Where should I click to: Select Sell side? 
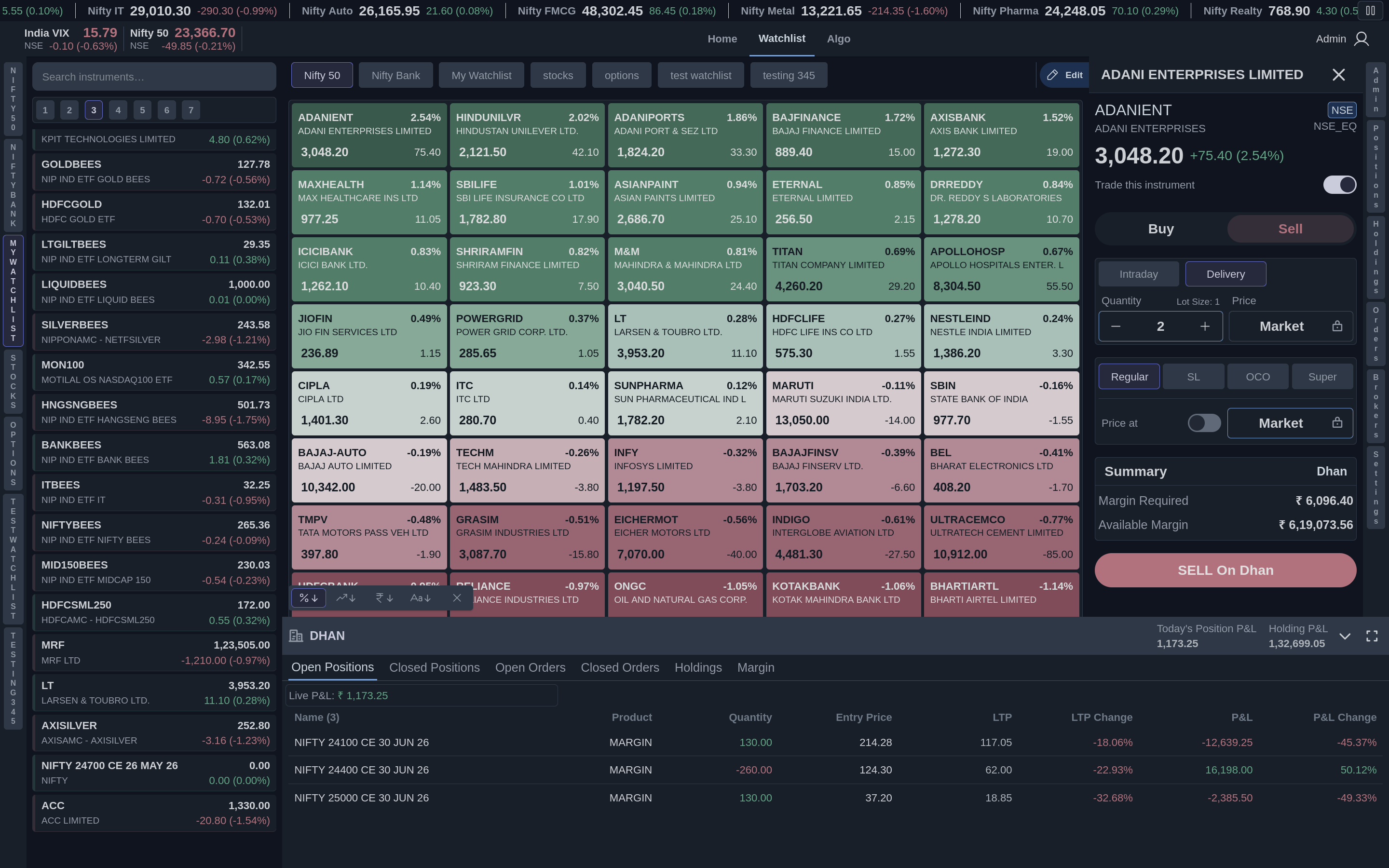pyautogui.click(x=1290, y=229)
